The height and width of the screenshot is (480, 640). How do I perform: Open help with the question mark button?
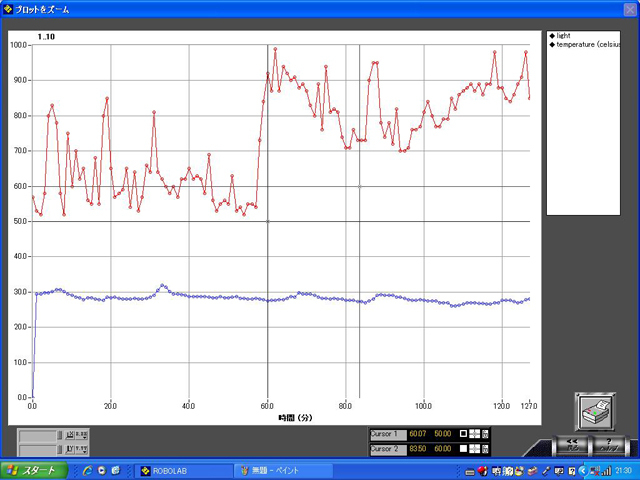pyautogui.click(x=610, y=444)
